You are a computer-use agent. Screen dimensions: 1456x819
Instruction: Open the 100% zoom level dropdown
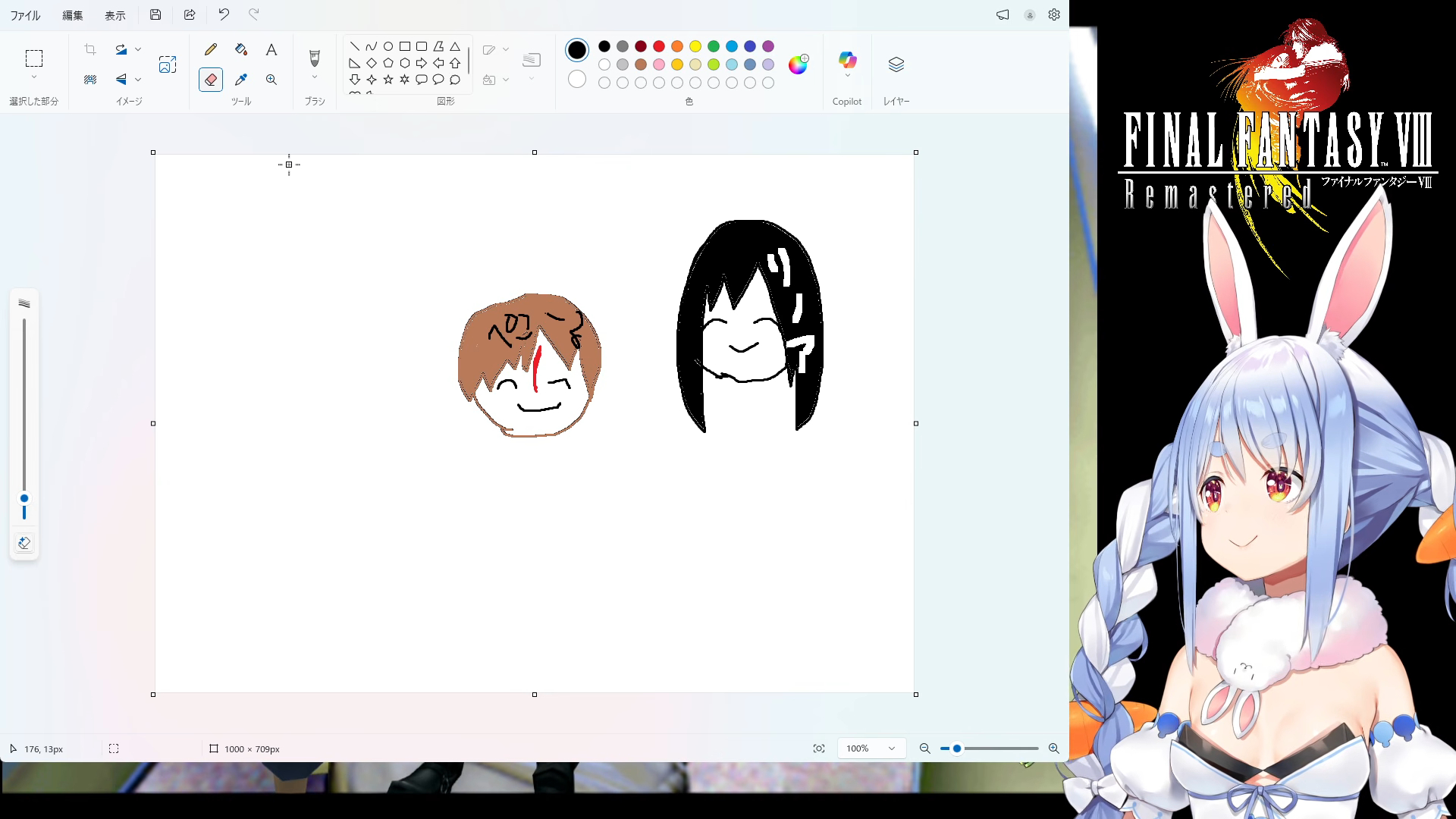pos(871,748)
